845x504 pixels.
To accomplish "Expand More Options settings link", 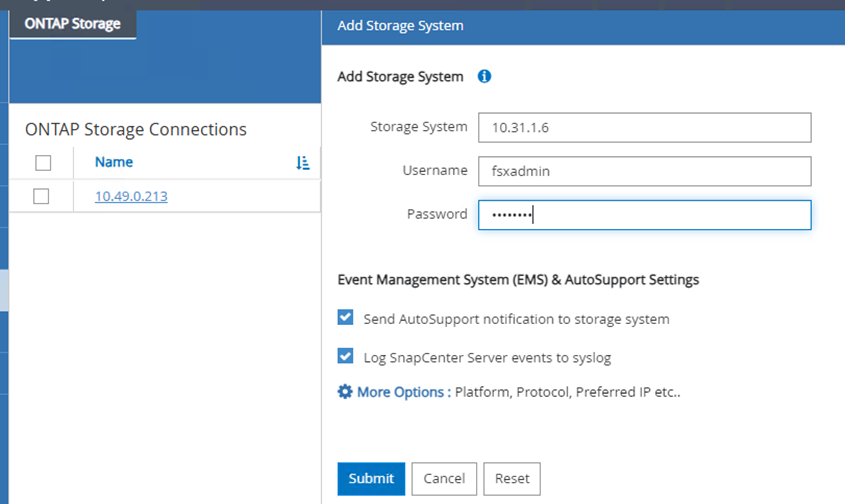I will pyautogui.click(x=400, y=392).
